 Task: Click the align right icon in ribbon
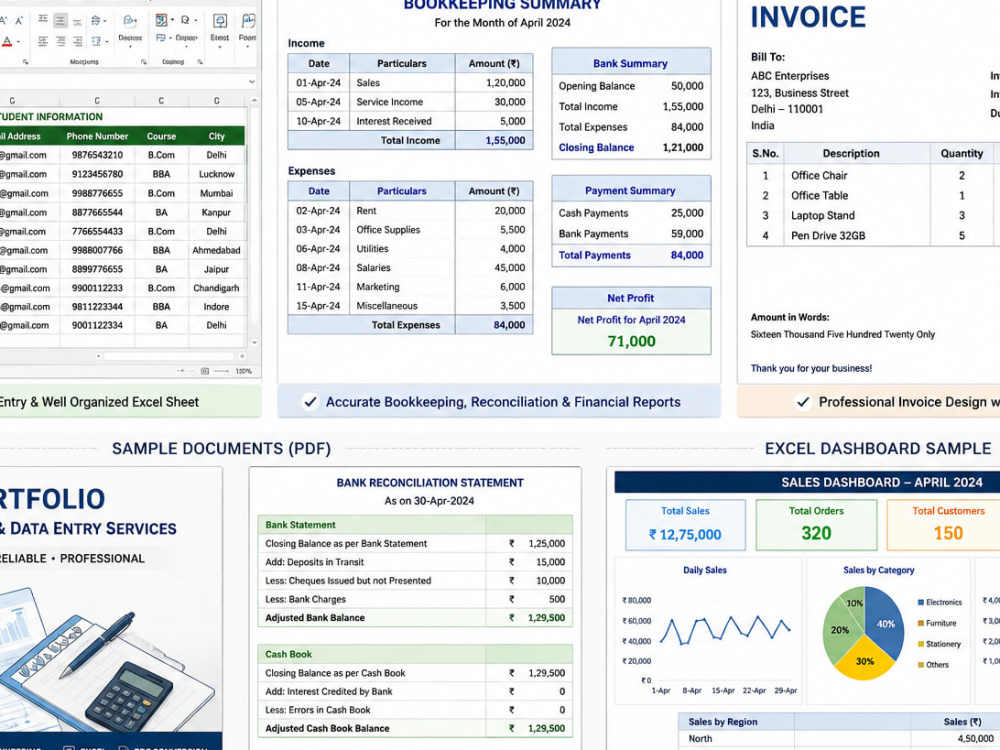click(x=78, y=41)
